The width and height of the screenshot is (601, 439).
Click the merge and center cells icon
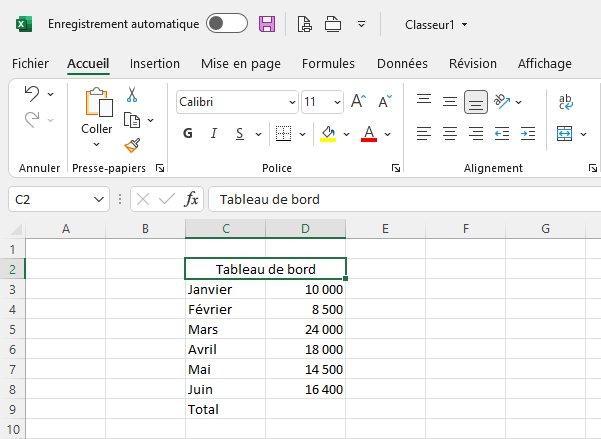coord(564,133)
